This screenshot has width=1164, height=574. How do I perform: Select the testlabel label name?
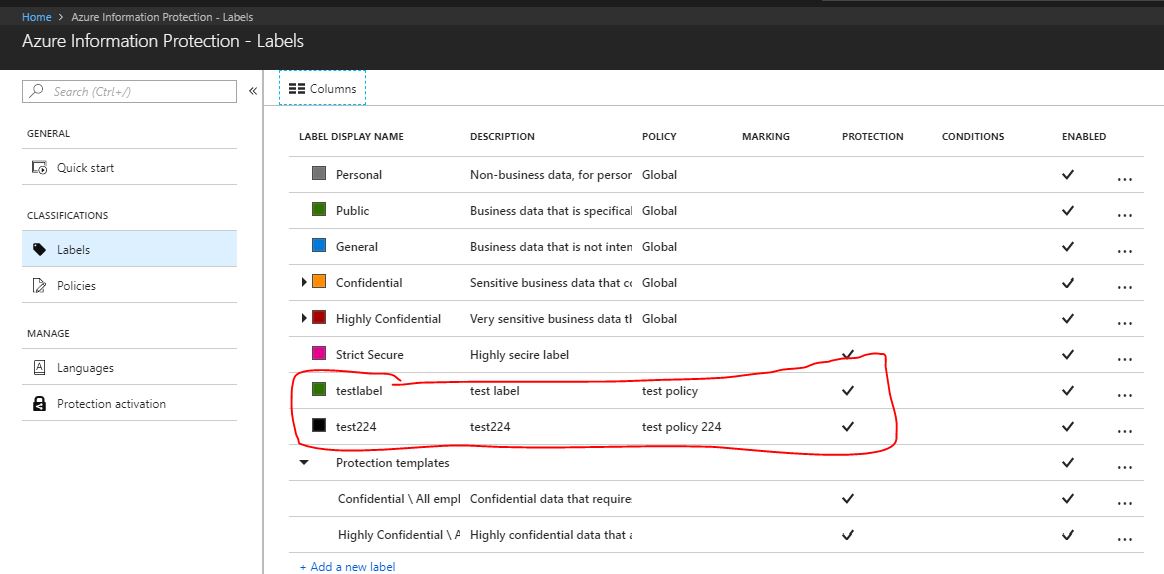(x=359, y=391)
